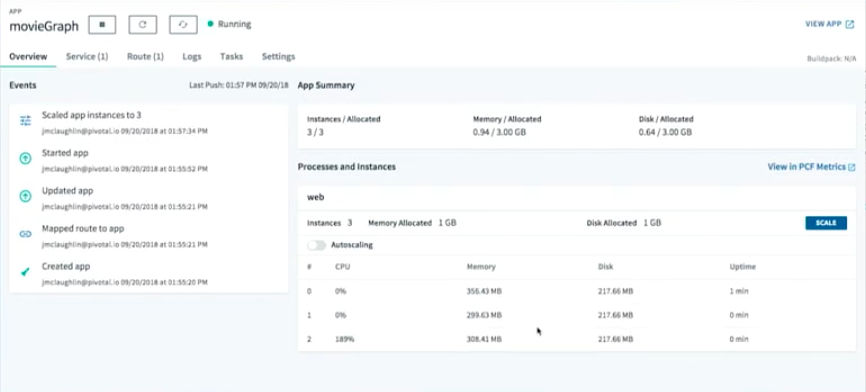Click the Last Push timestamp
The image size is (866, 392).
239,86
